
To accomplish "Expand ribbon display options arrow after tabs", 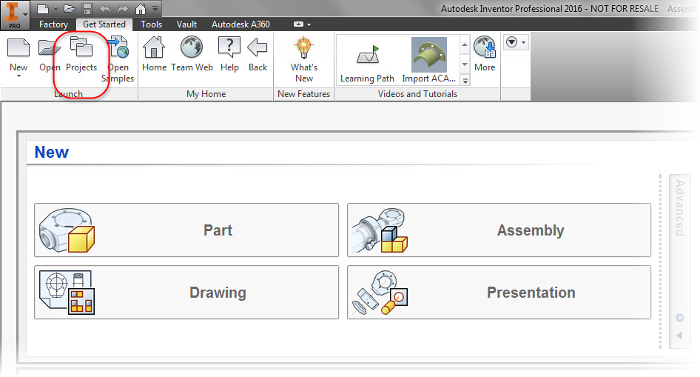I will click(x=309, y=25).
